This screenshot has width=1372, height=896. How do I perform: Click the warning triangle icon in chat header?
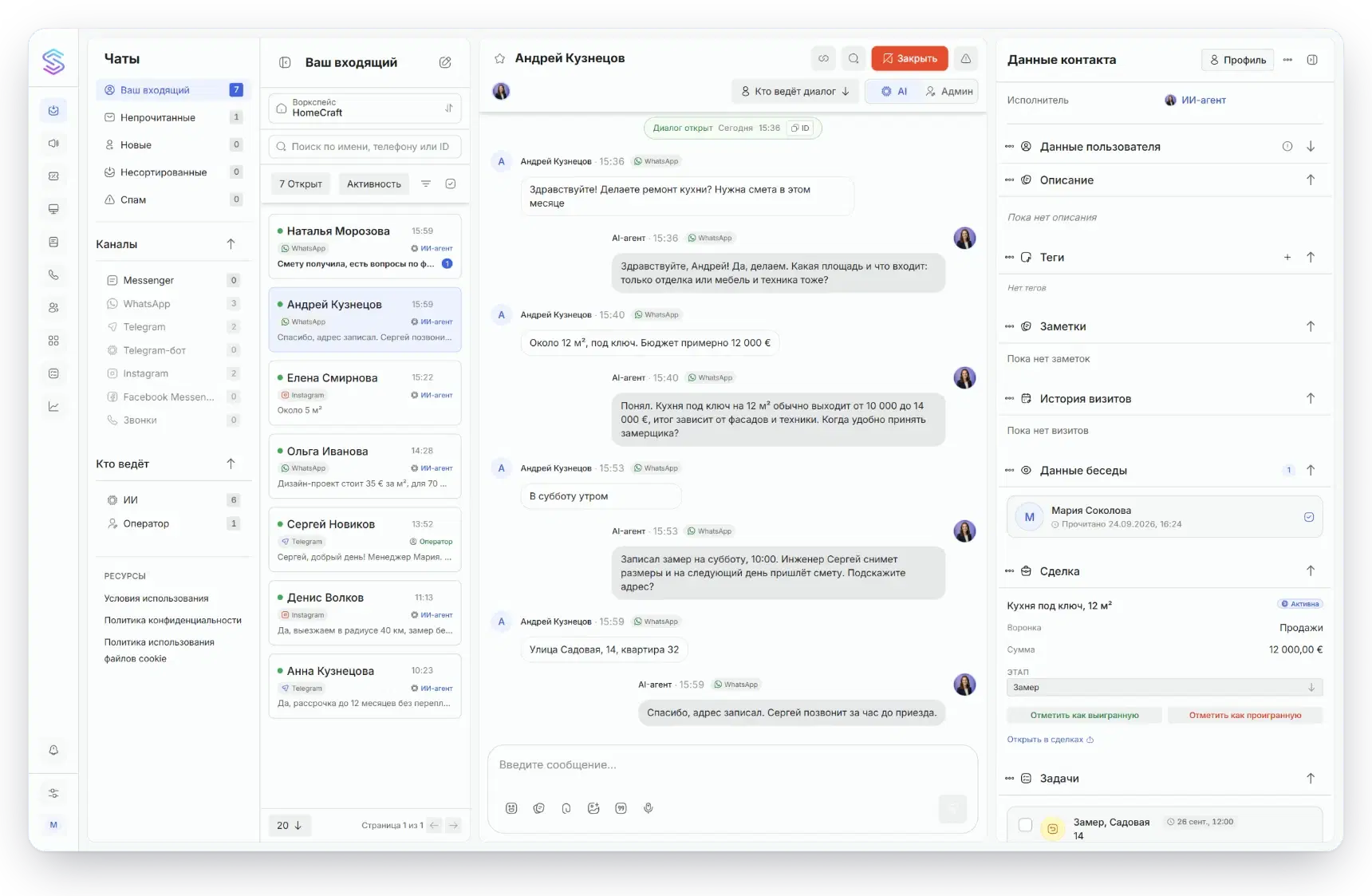click(965, 58)
